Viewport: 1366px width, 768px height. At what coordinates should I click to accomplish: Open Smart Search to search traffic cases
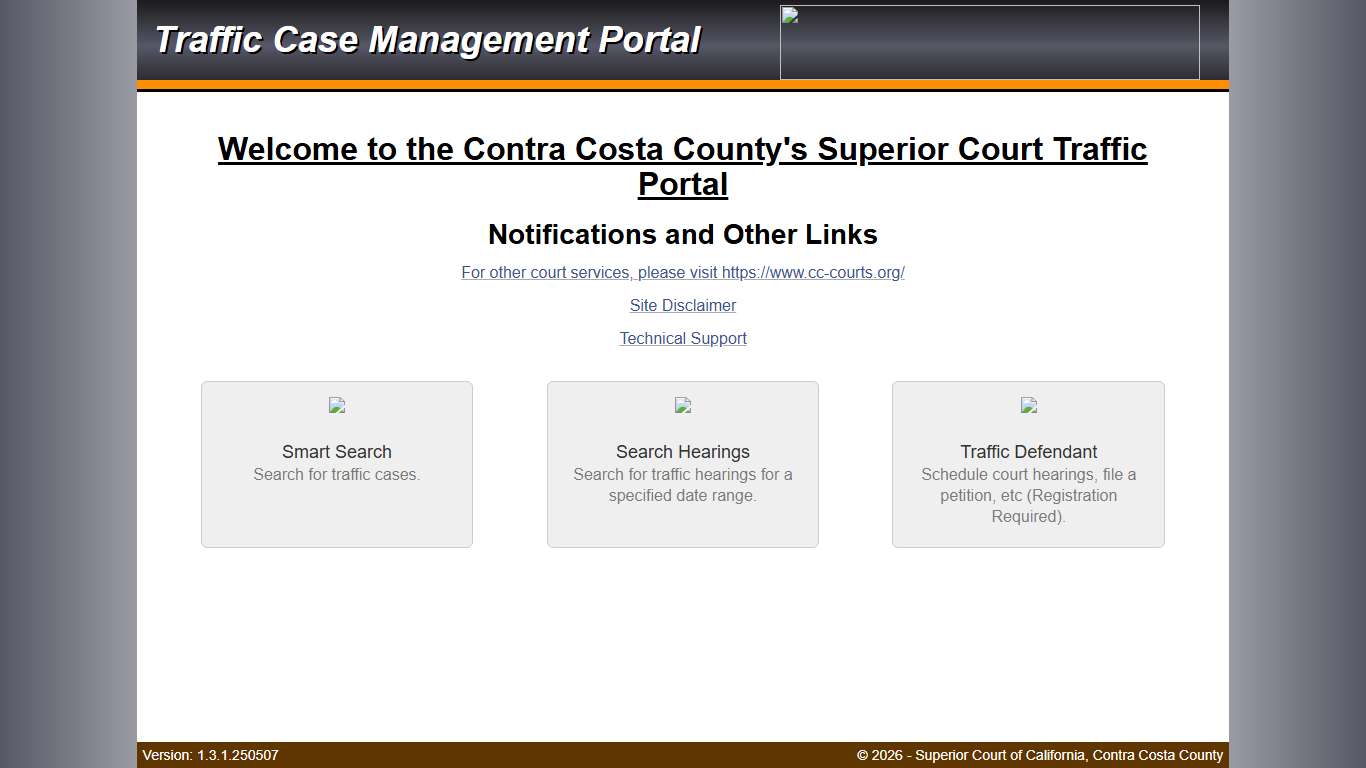pyautogui.click(x=336, y=464)
